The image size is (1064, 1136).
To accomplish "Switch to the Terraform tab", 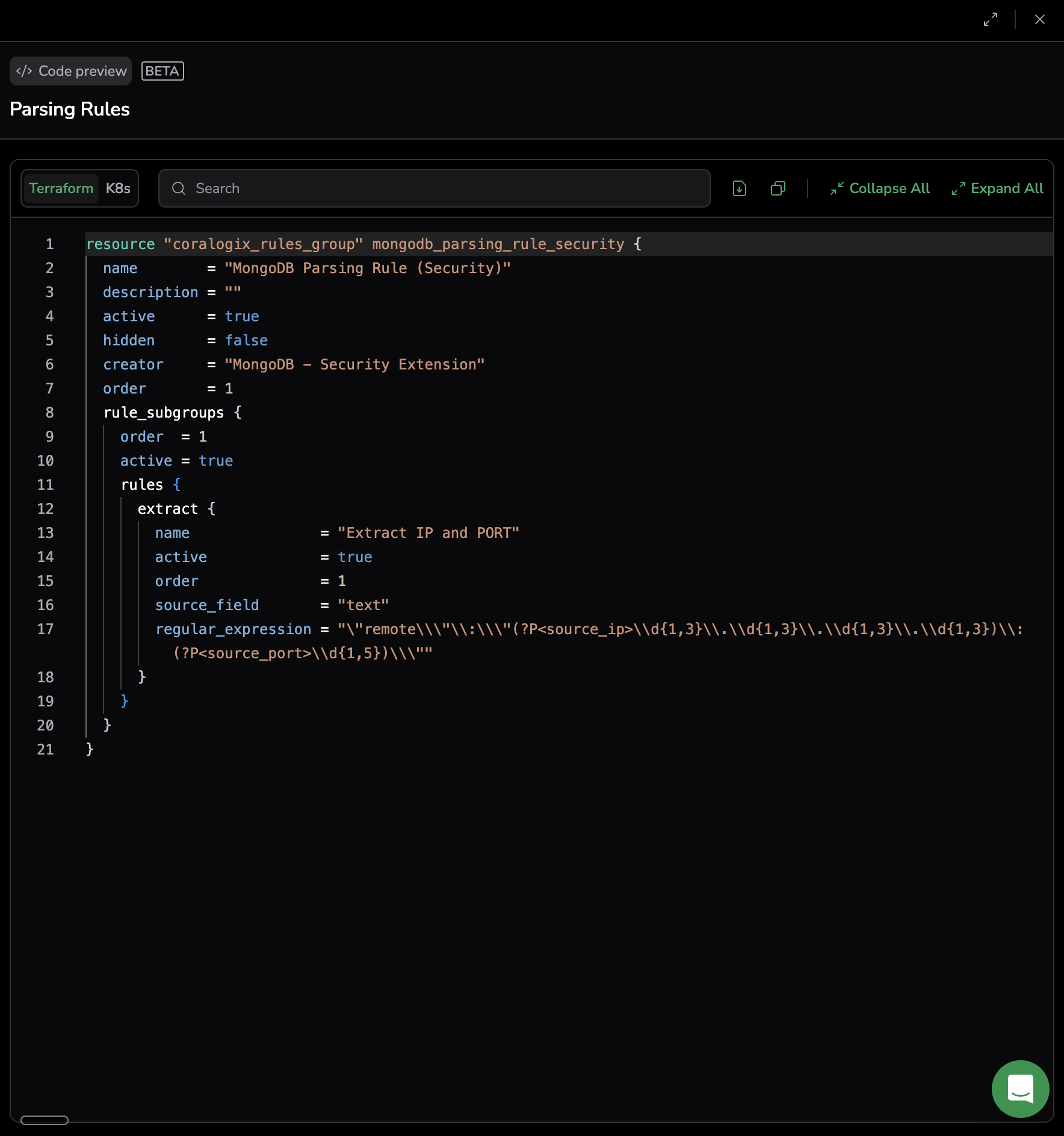I will 61,188.
